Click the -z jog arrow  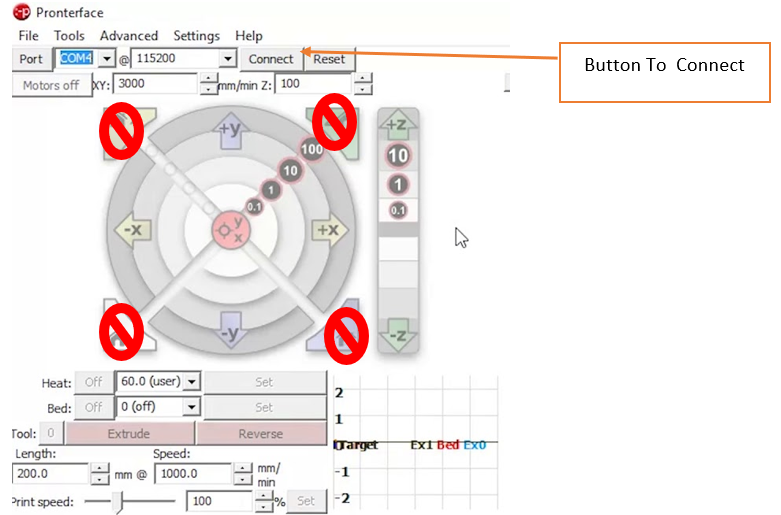pos(397,335)
